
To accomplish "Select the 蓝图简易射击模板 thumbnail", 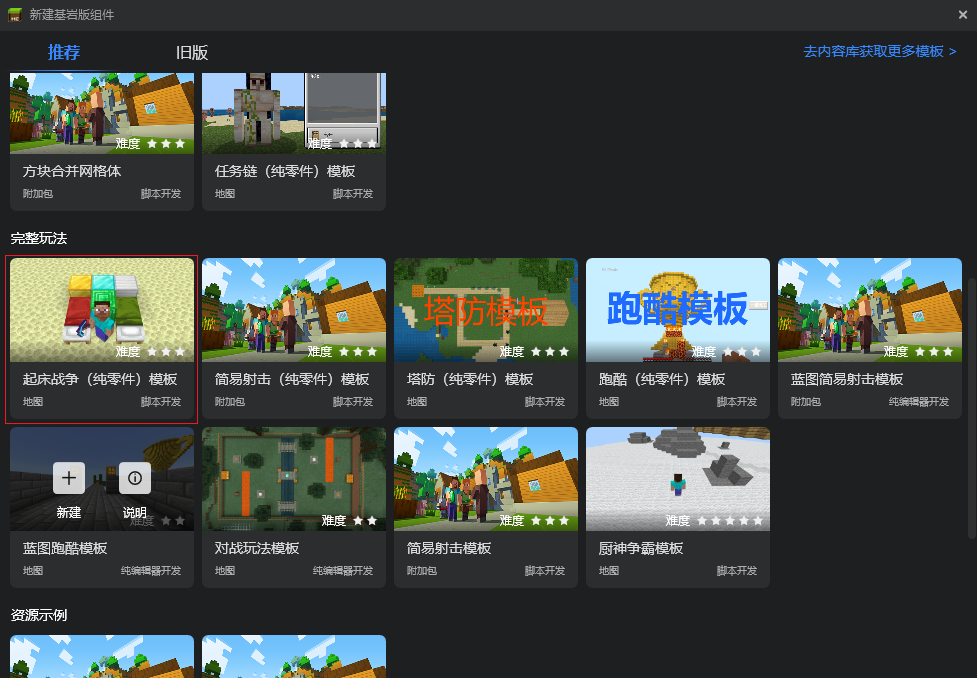I will click(870, 310).
